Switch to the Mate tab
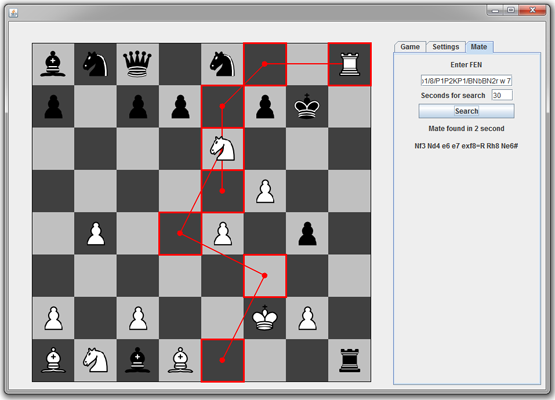The image size is (555, 400). 479,47
